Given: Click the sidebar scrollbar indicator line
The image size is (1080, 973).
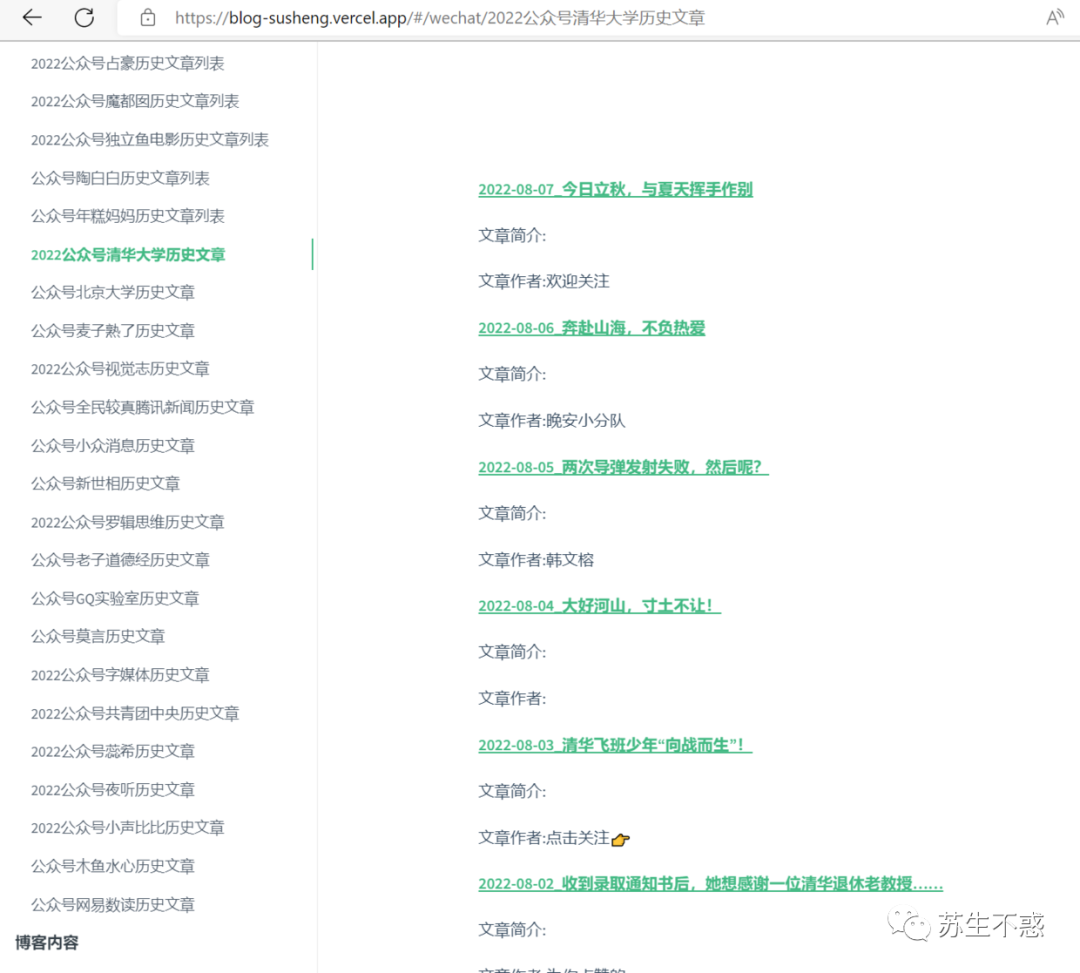Looking at the screenshot, I should 313,254.
